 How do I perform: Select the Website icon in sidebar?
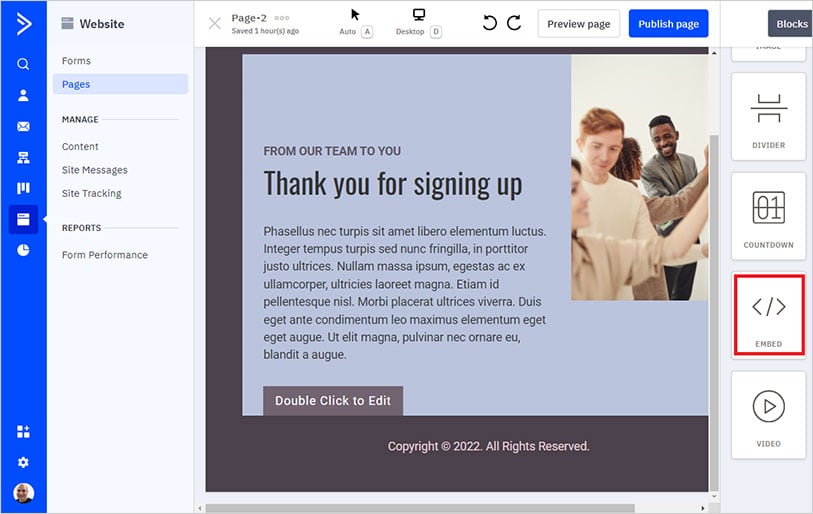coord(23,219)
